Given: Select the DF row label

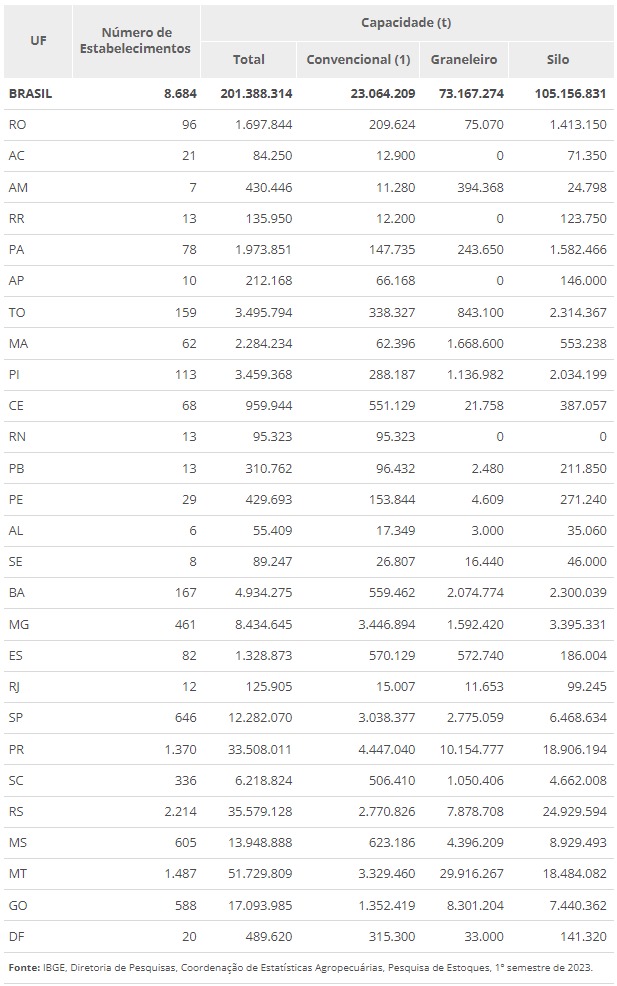Looking at the screenshot, I should click(x=17, y=936).
